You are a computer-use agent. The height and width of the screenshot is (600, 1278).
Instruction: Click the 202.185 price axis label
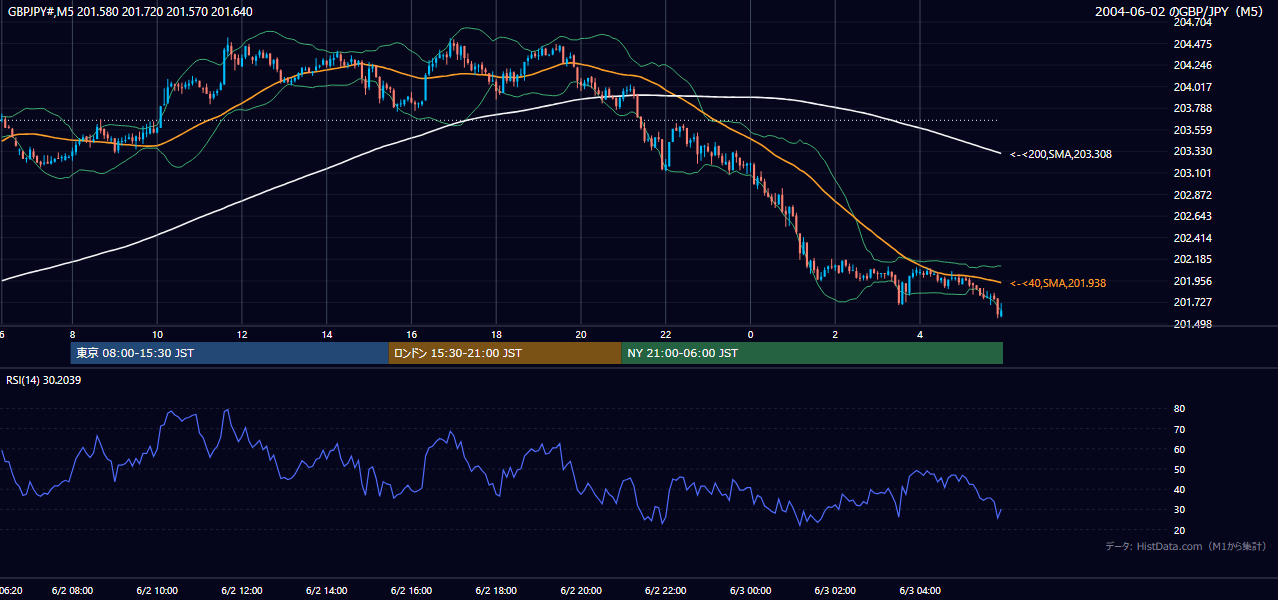(1192, 260)
